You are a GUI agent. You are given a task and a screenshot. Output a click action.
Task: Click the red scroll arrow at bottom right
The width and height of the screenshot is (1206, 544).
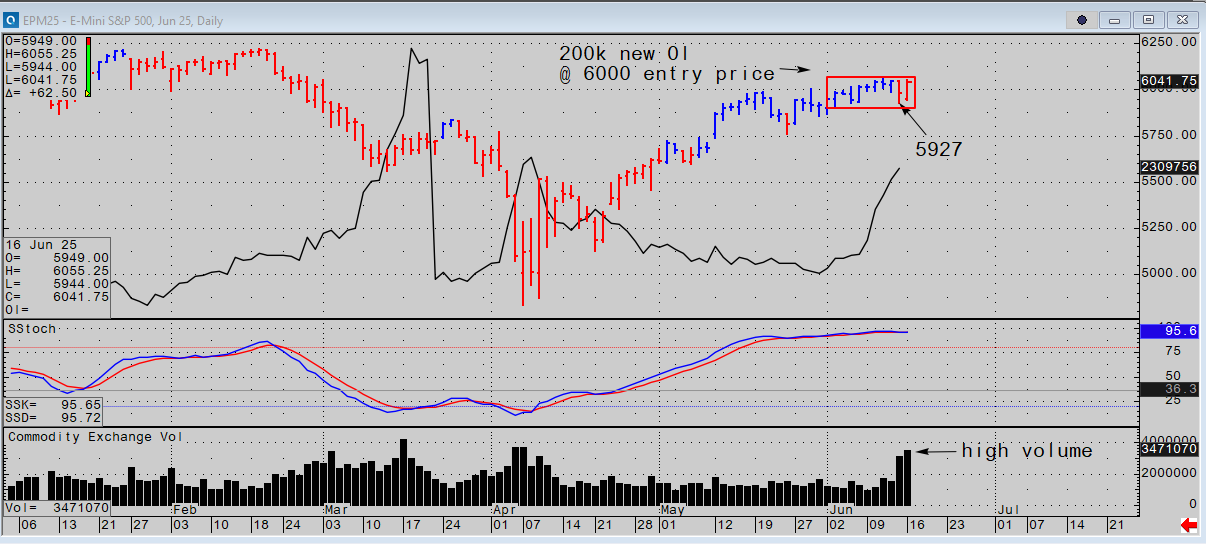pyautogui.click(x=1190, y=525)
